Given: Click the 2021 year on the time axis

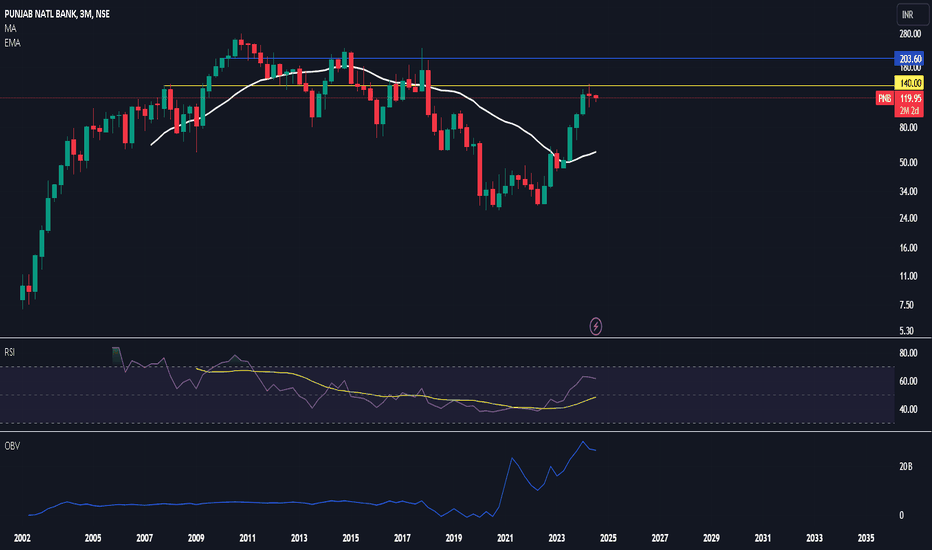Looking at the screenshot, I should tap(505, 538).
